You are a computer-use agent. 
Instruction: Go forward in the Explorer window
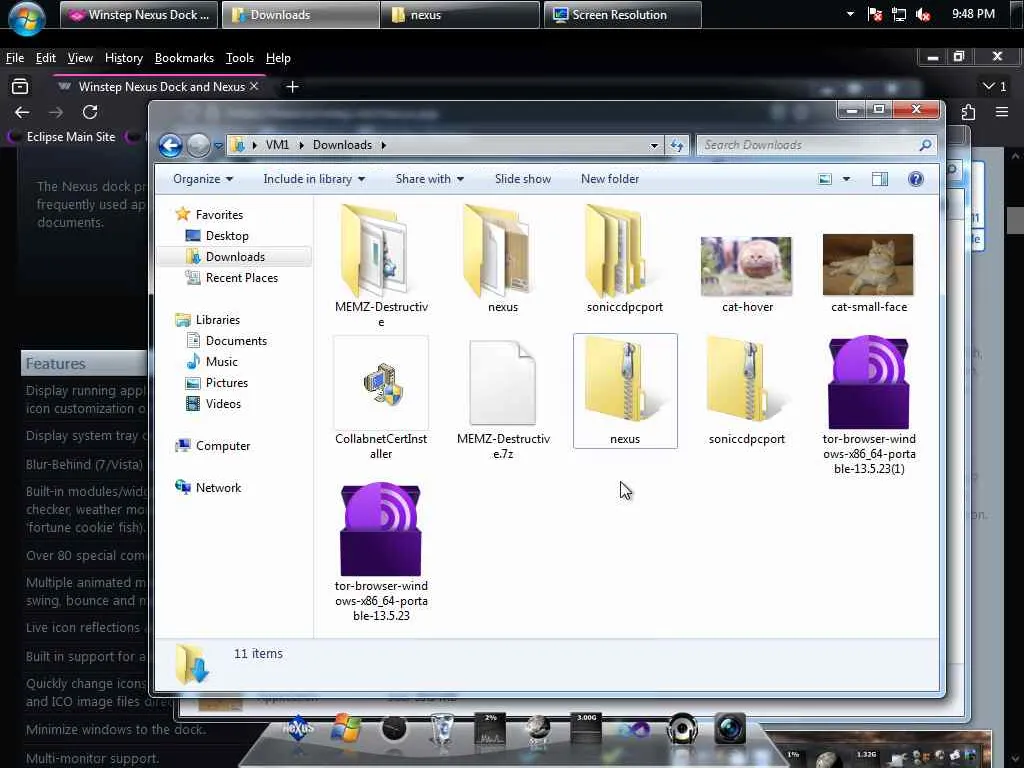pyautogui.click(x=199, y=146)
